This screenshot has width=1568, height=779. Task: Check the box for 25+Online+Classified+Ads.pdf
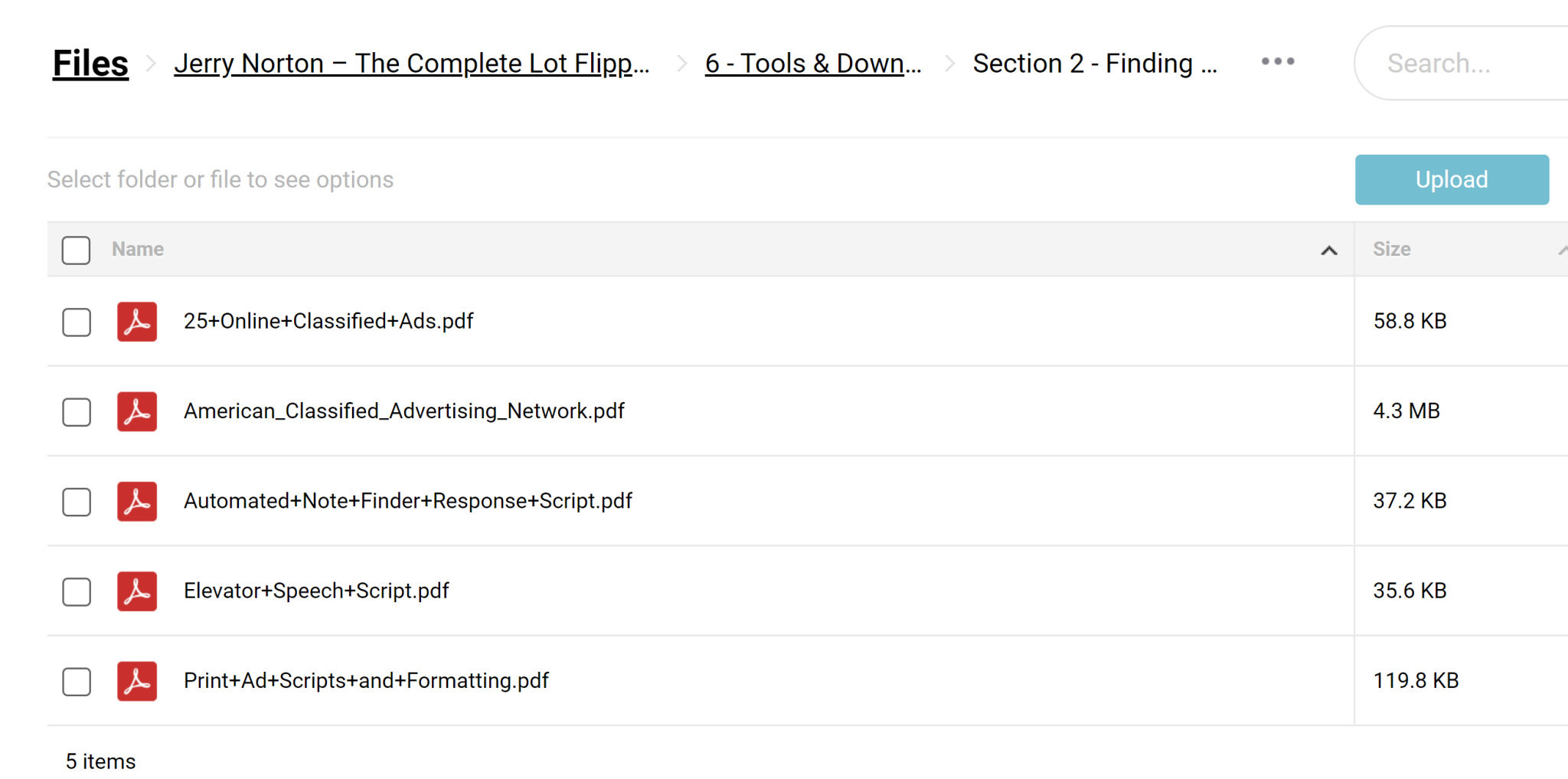tap(77, 322)
